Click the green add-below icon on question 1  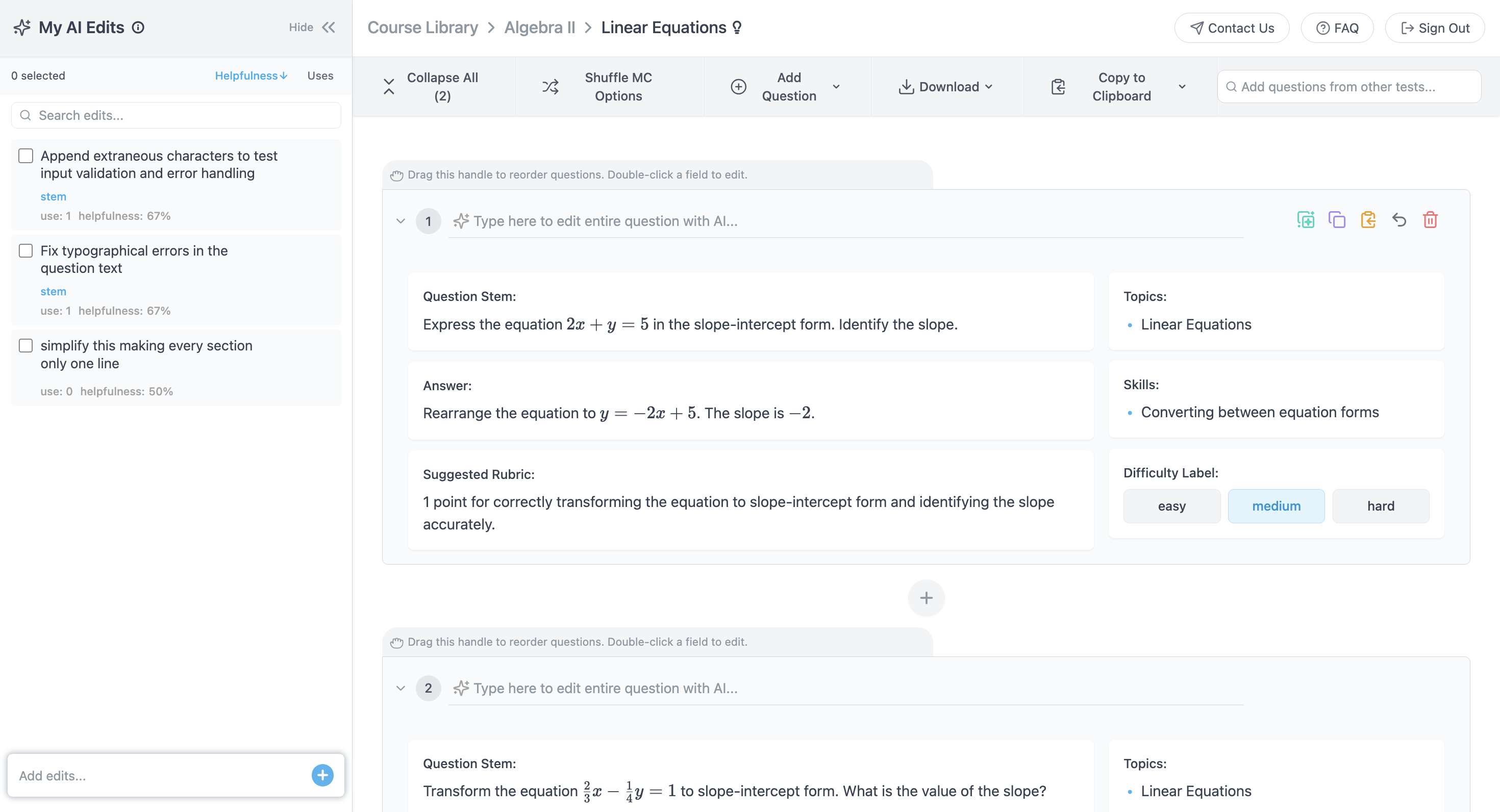coord(1306,220)
